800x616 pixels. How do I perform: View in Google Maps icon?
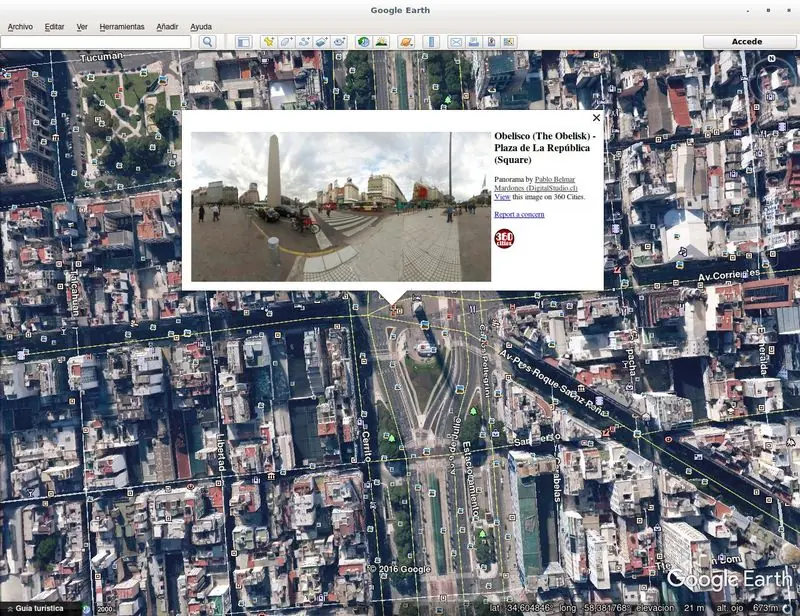509,42
